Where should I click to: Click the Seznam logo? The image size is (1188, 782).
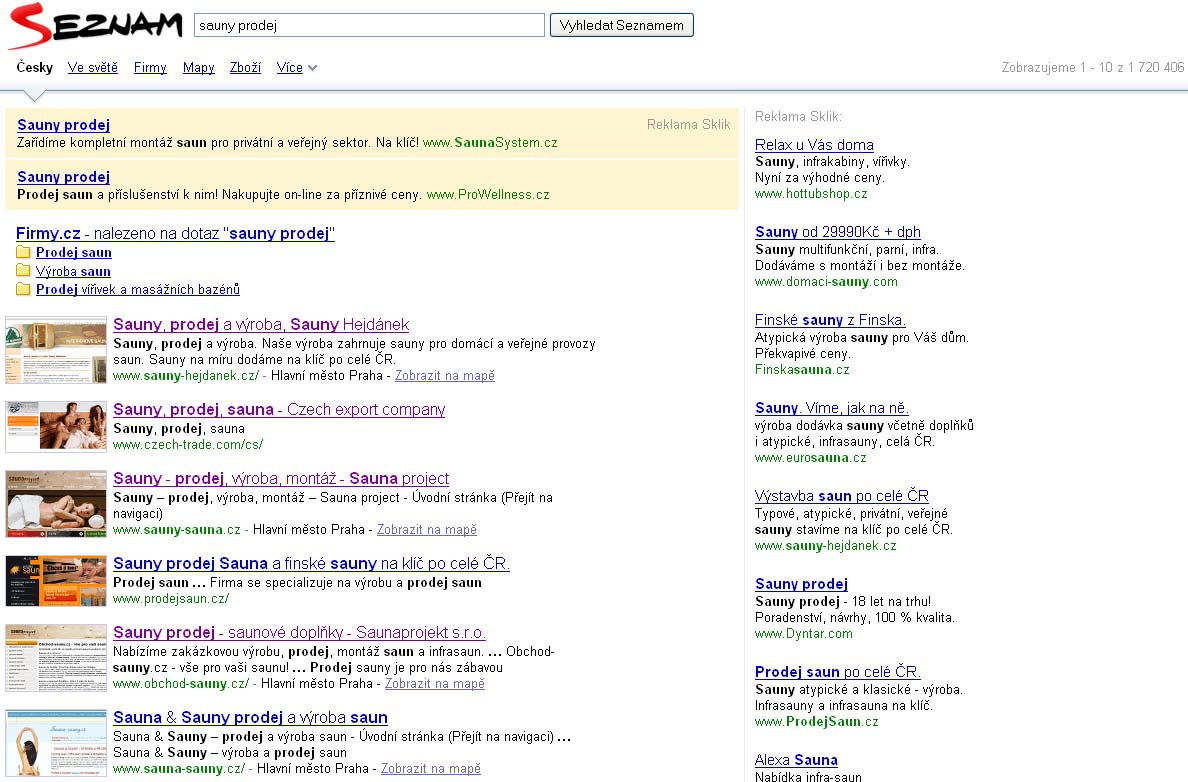(x=95, y=26)
